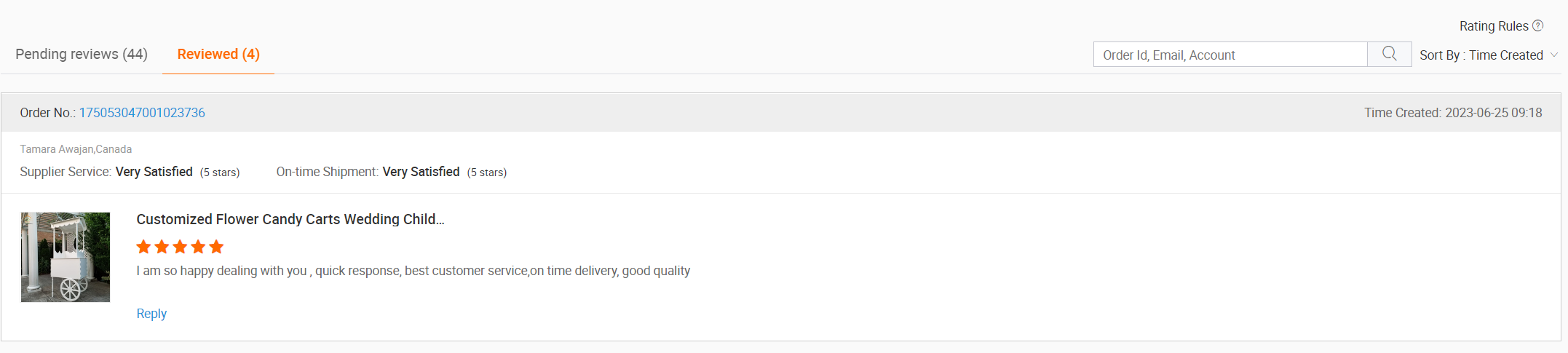Click the second orange rating star

(162, 247)
